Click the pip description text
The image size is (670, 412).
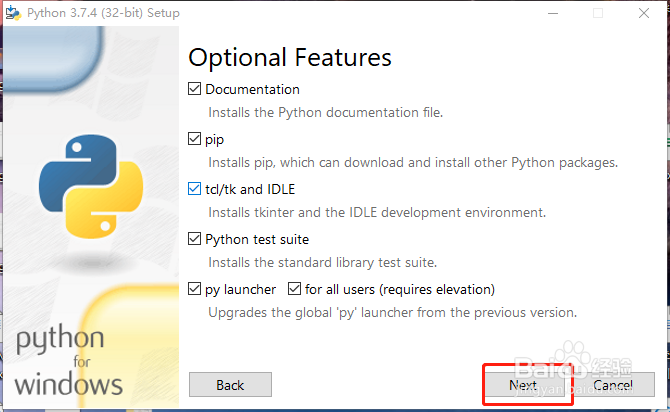pos(412,162)
